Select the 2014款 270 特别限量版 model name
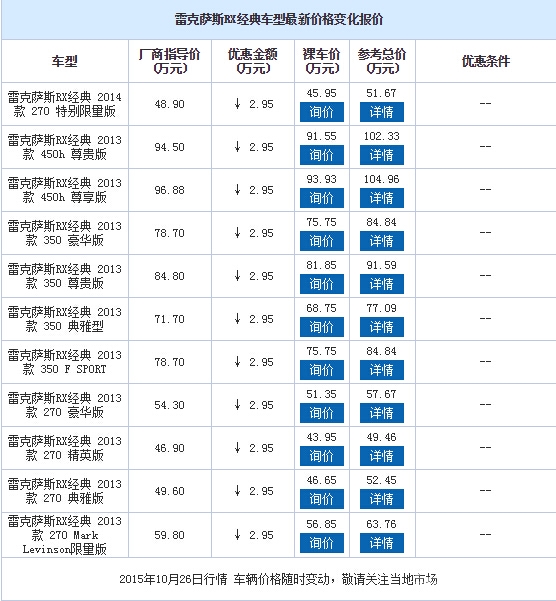Image resolution: width=556 pixels, height=601 pixels. (64, 104)
